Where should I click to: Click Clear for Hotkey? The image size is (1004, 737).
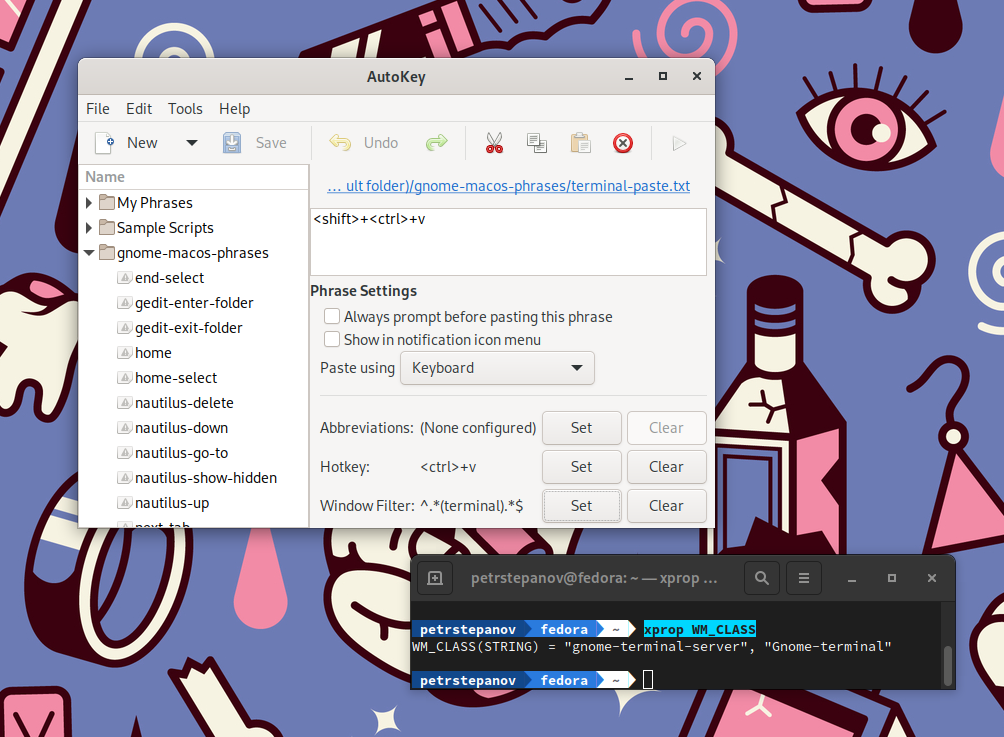click(666, 467)
